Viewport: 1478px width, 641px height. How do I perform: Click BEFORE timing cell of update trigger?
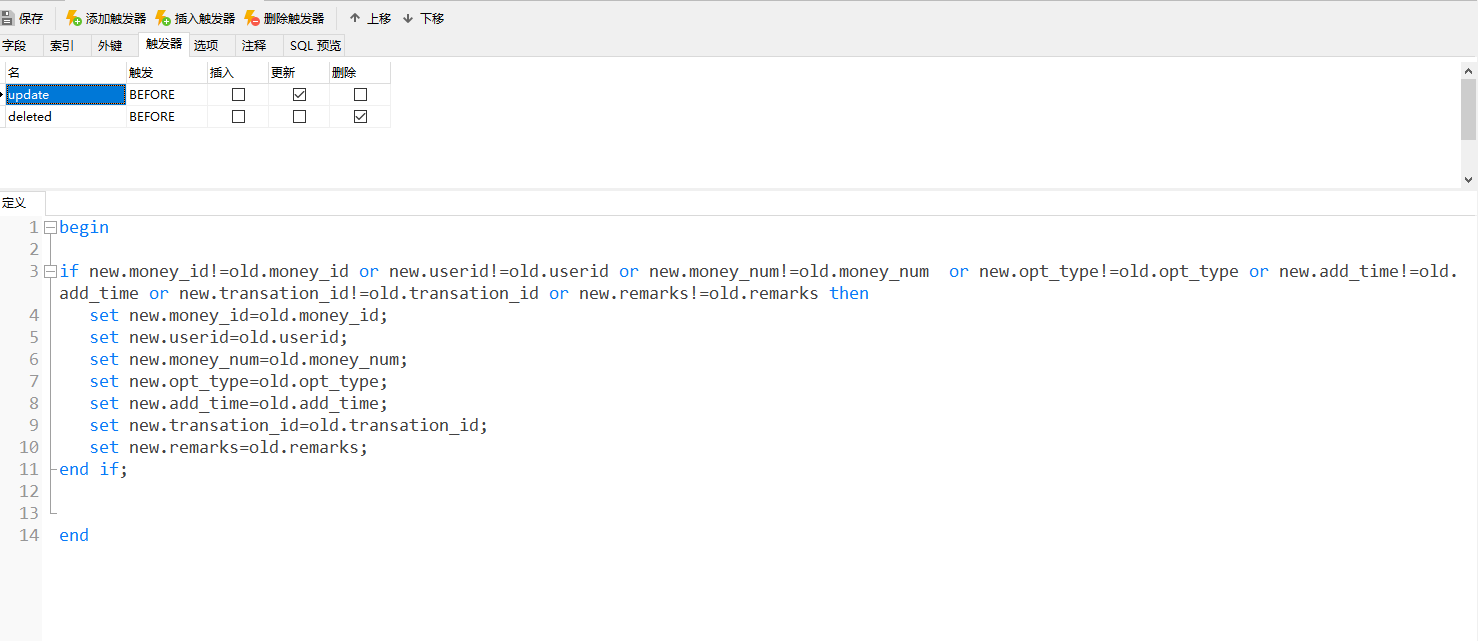(165, 95)
